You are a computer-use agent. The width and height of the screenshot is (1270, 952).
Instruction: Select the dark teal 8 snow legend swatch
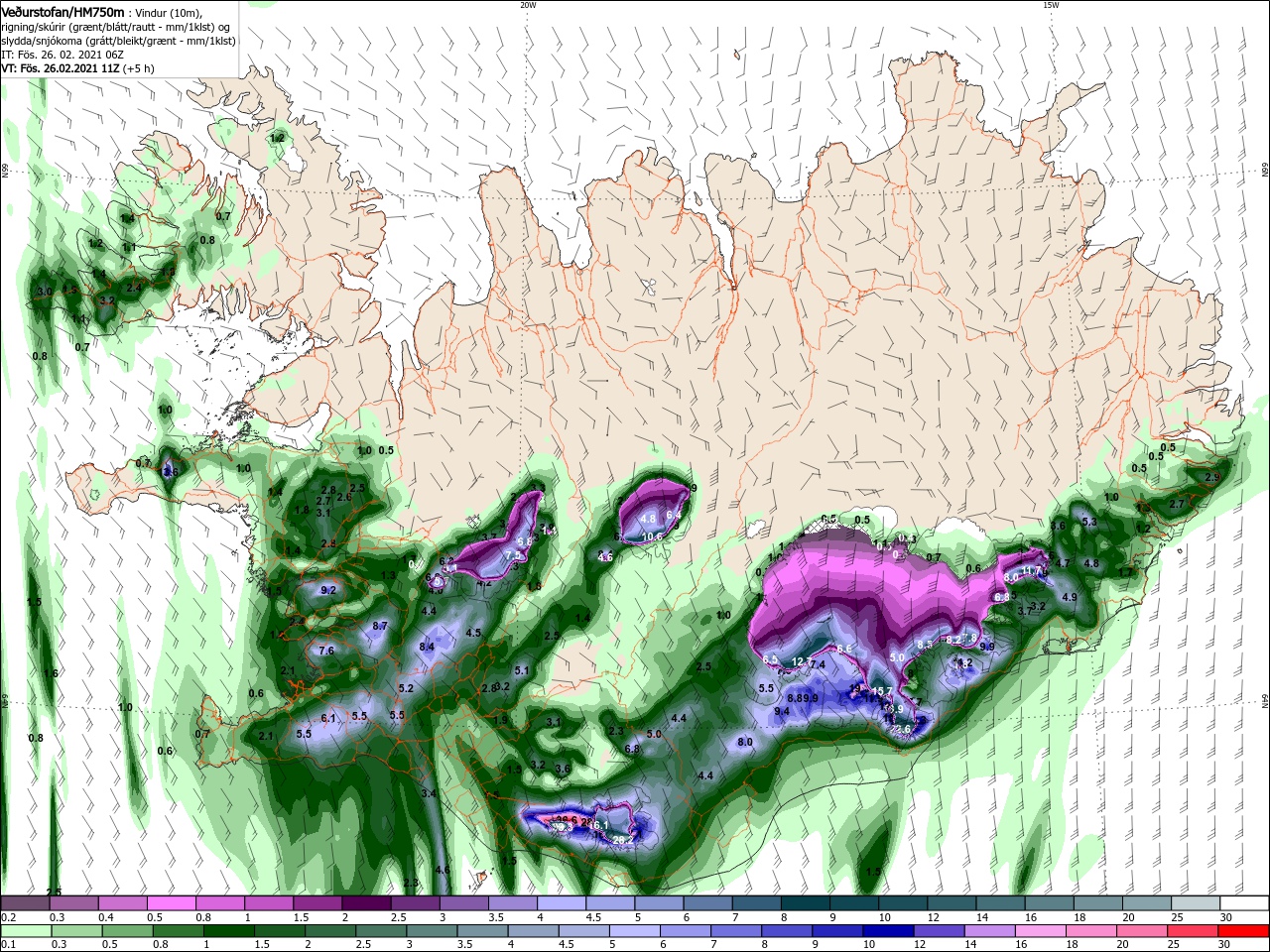[x=806, y=903]
